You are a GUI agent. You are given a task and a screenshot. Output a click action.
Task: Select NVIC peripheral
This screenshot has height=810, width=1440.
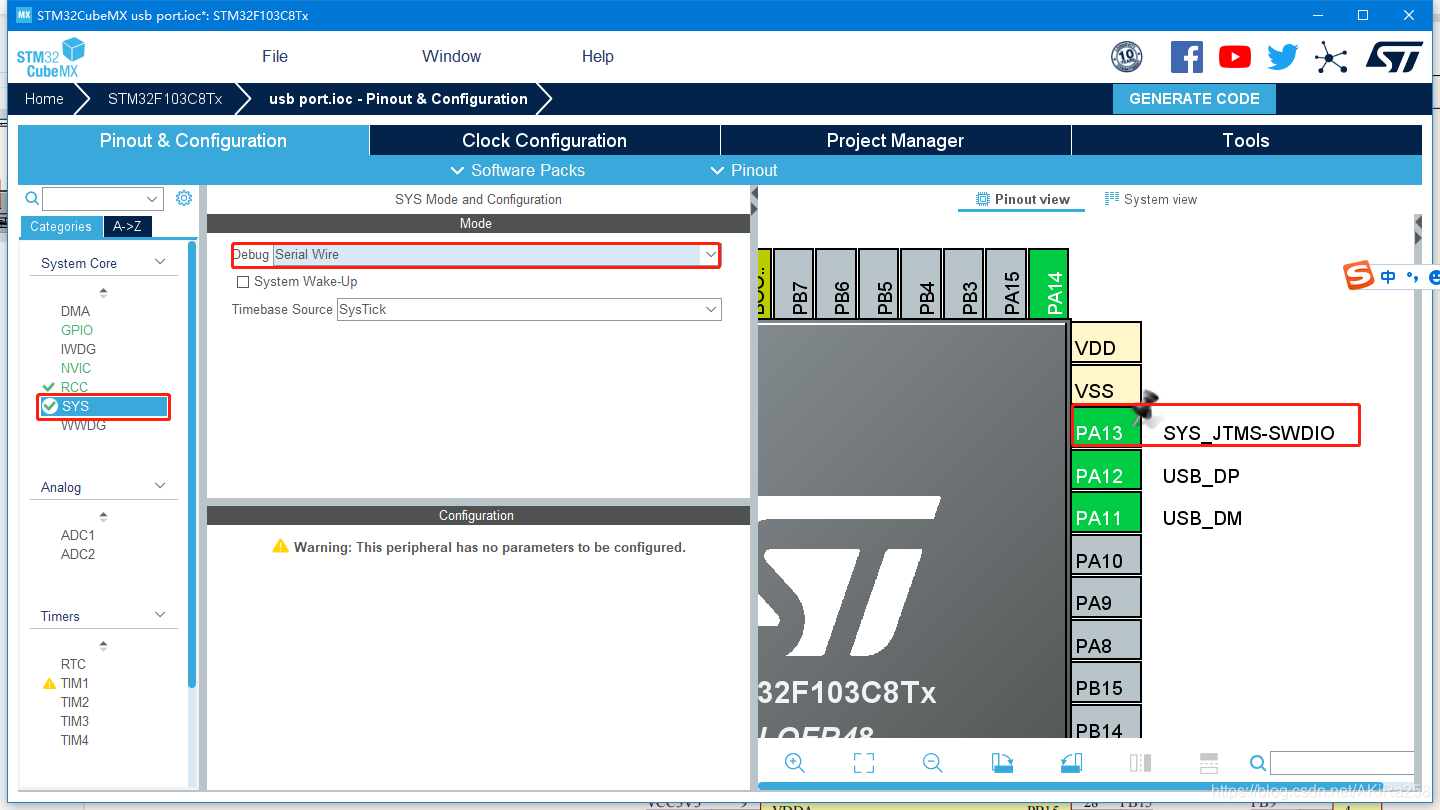[x=76, y=368]
